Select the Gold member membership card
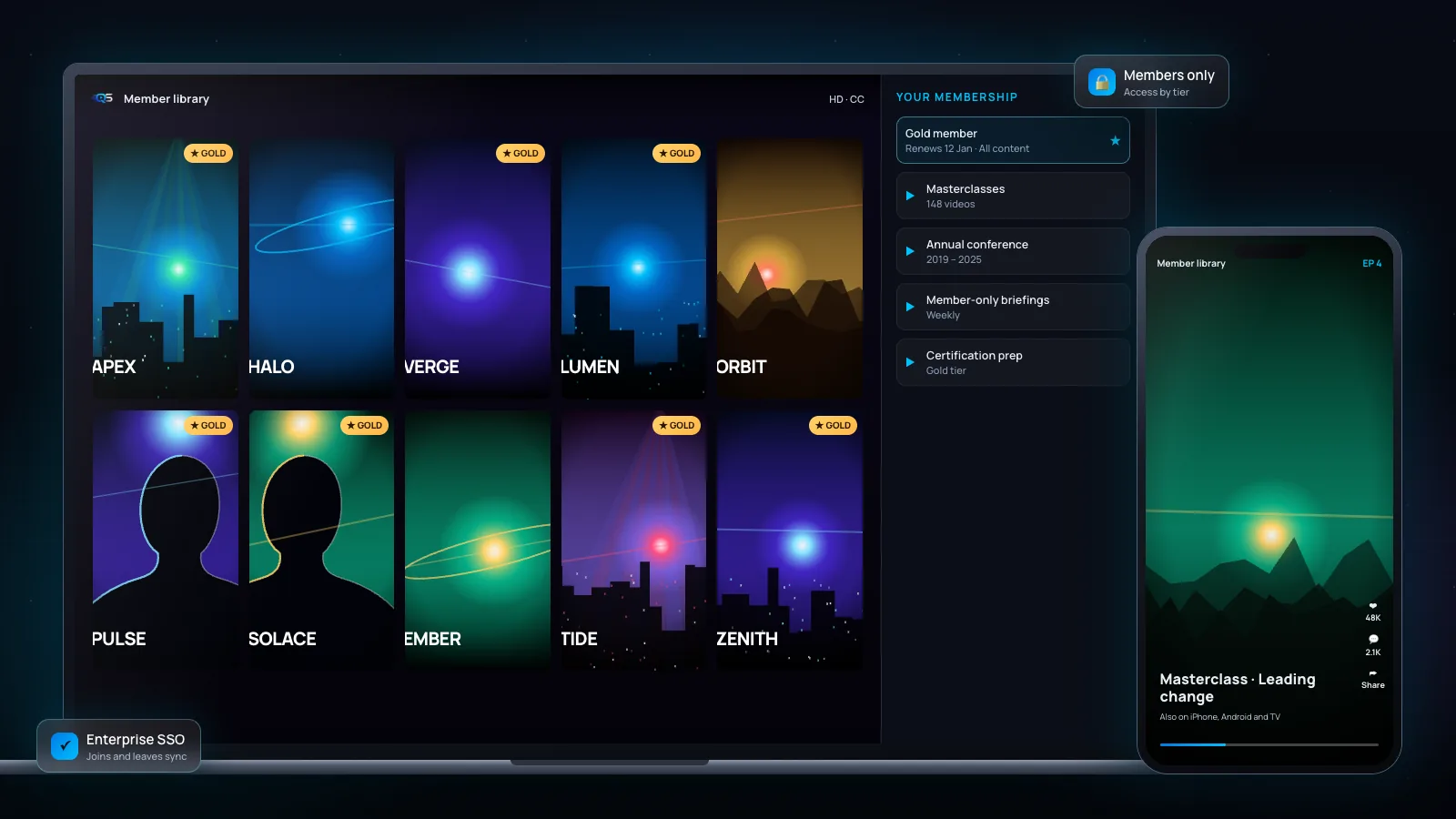The height and width of the screenshot is (819, 1456). 1013,140
